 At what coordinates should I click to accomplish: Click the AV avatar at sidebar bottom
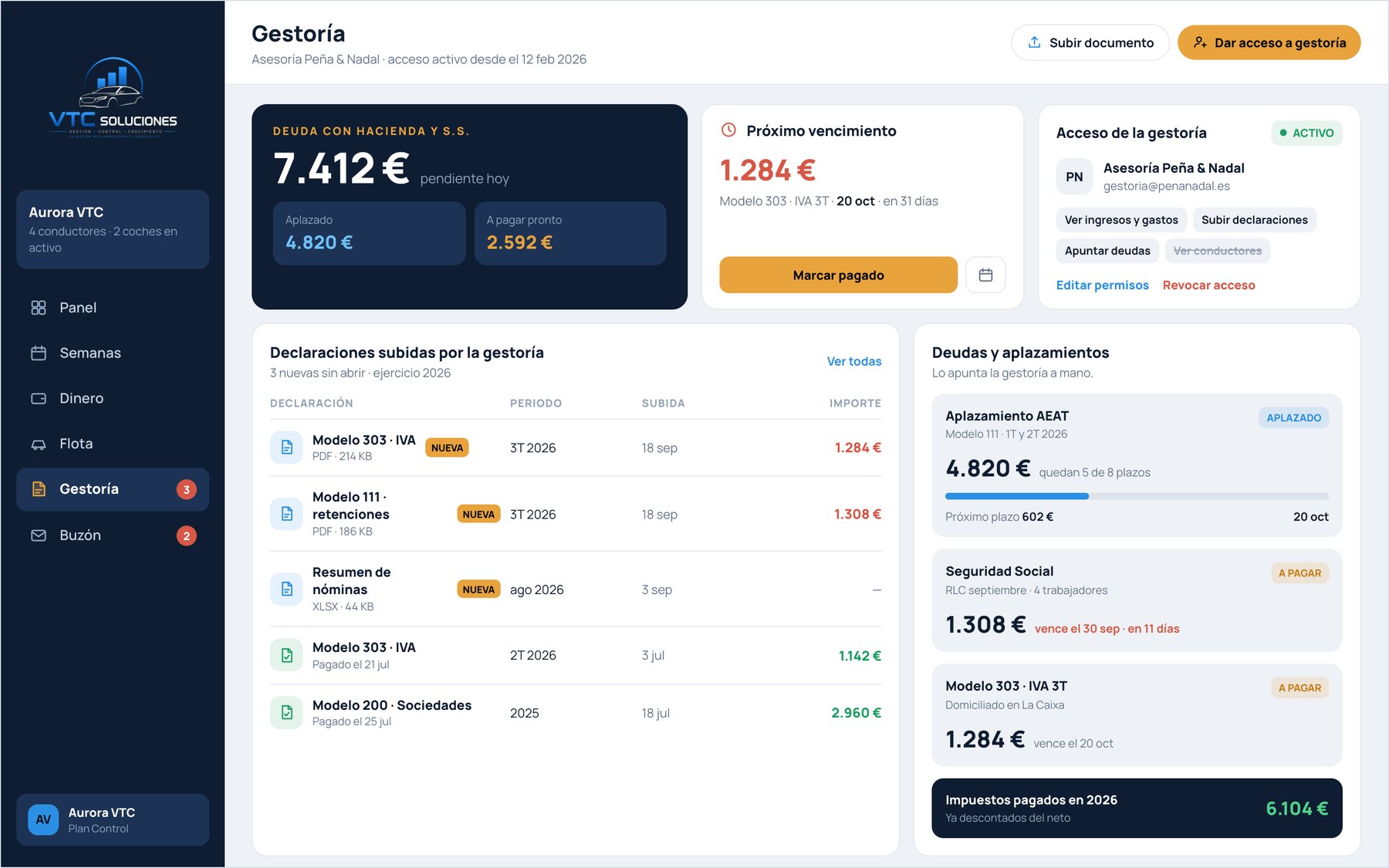(43, 819)
